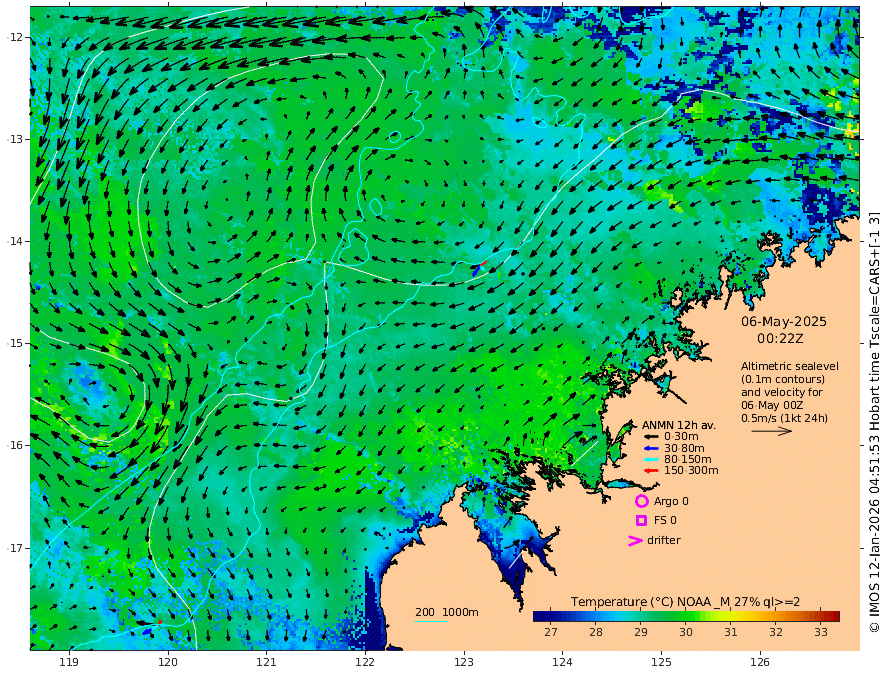Click the colorbar tick label 28
The height and width of the screenshot is (680, 880).
[x=595, y=632]
